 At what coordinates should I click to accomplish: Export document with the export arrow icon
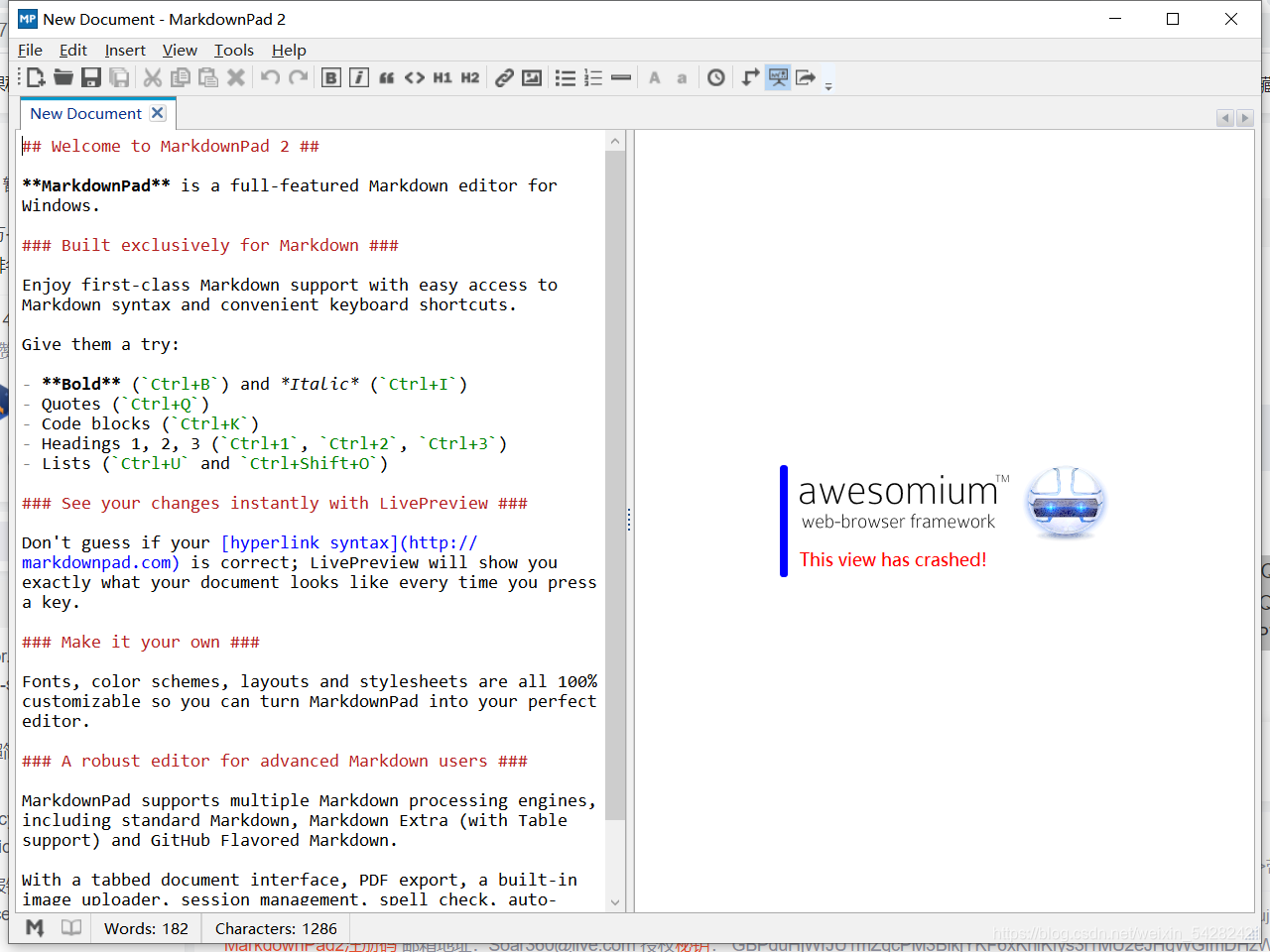[x=806, y=77]
